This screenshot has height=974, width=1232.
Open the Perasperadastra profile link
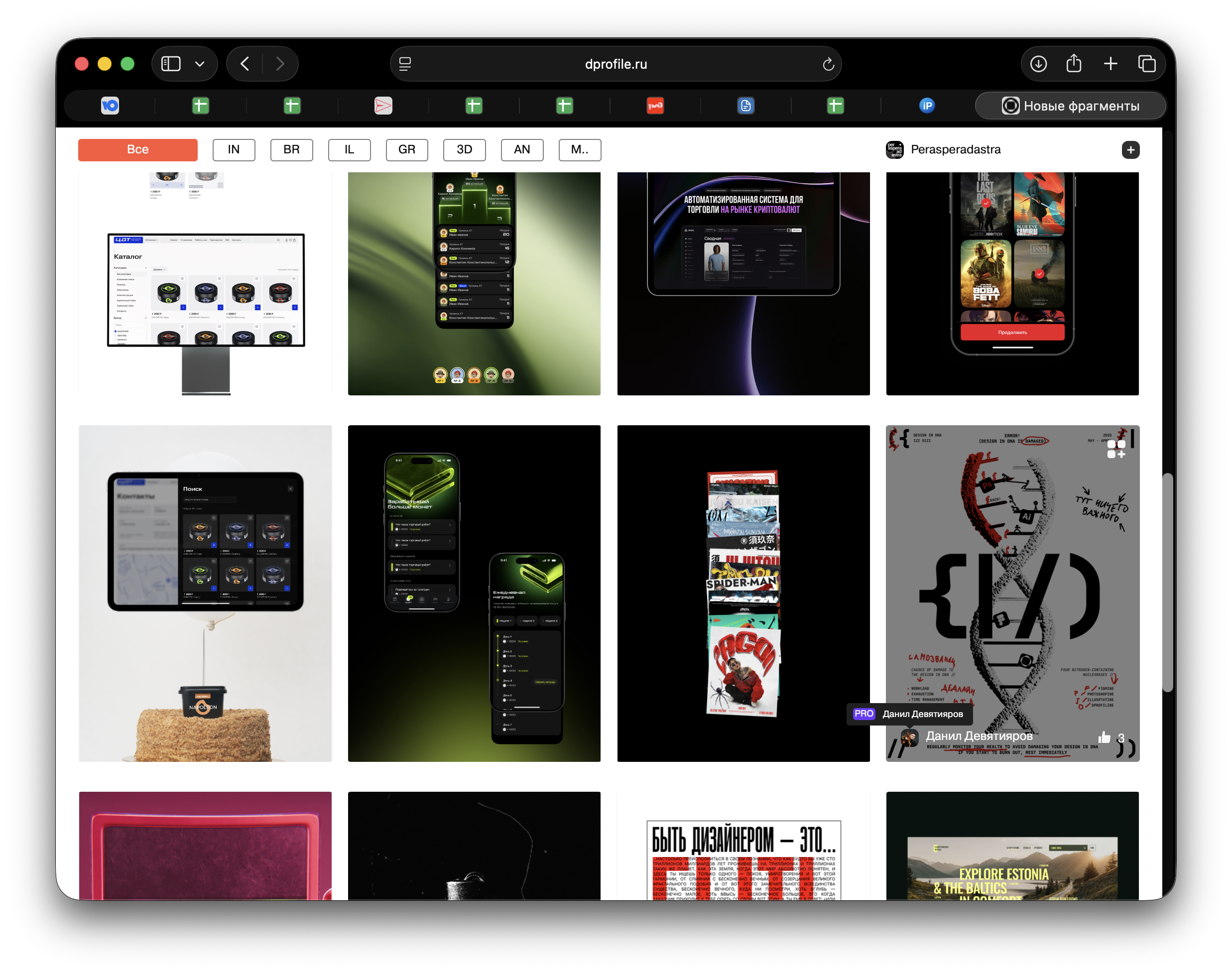click(955, 149)
